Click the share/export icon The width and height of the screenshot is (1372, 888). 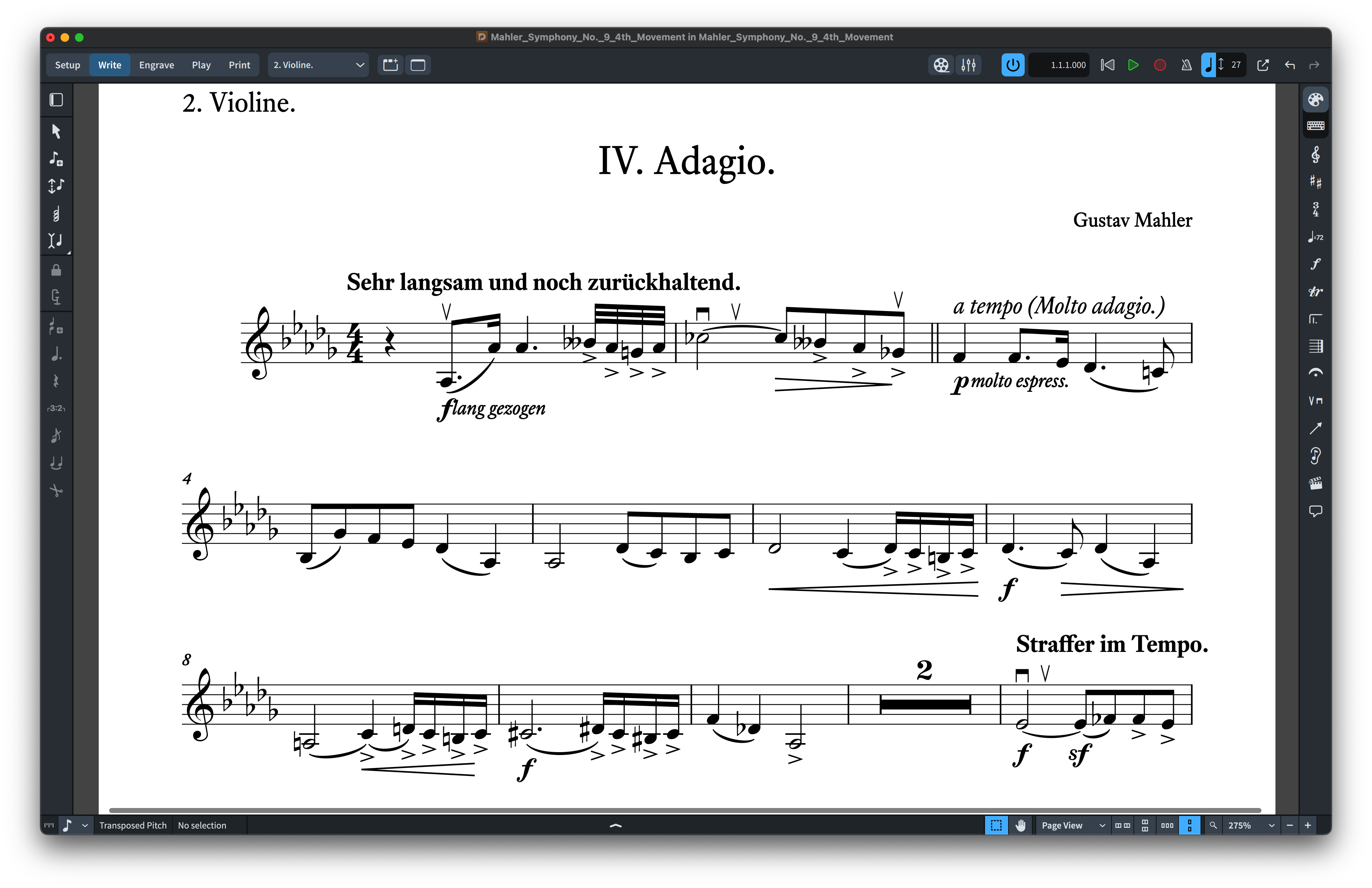click(1262, 65)
